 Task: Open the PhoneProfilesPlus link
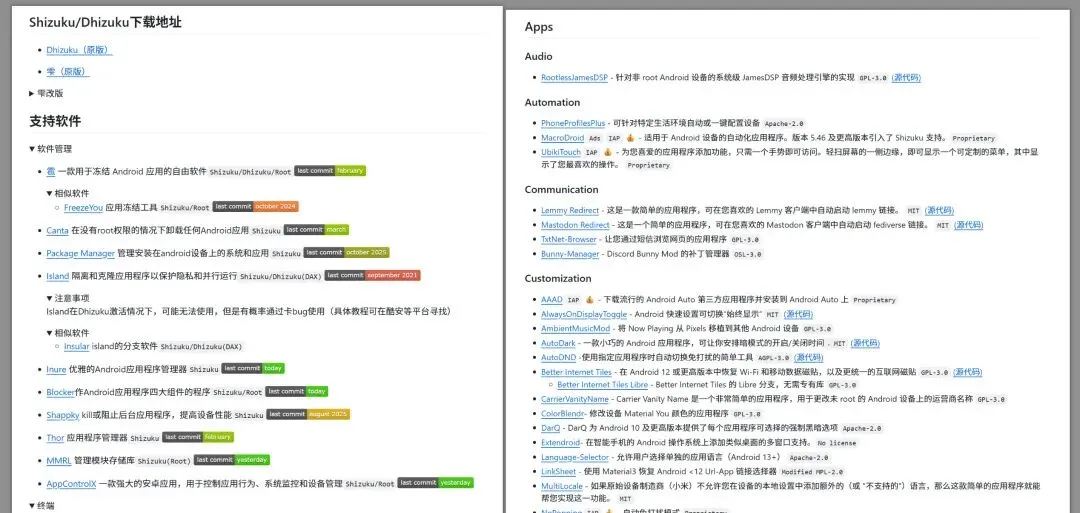(573, 123)
